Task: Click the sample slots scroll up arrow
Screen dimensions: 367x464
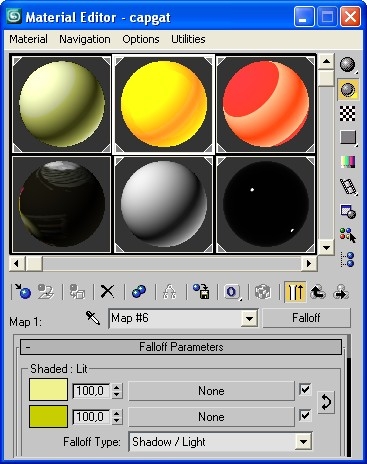Action: coord(326,61)
